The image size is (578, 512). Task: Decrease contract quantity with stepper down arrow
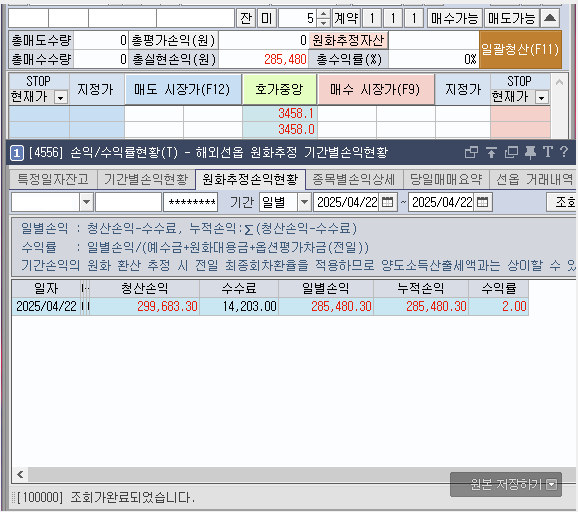323,22
